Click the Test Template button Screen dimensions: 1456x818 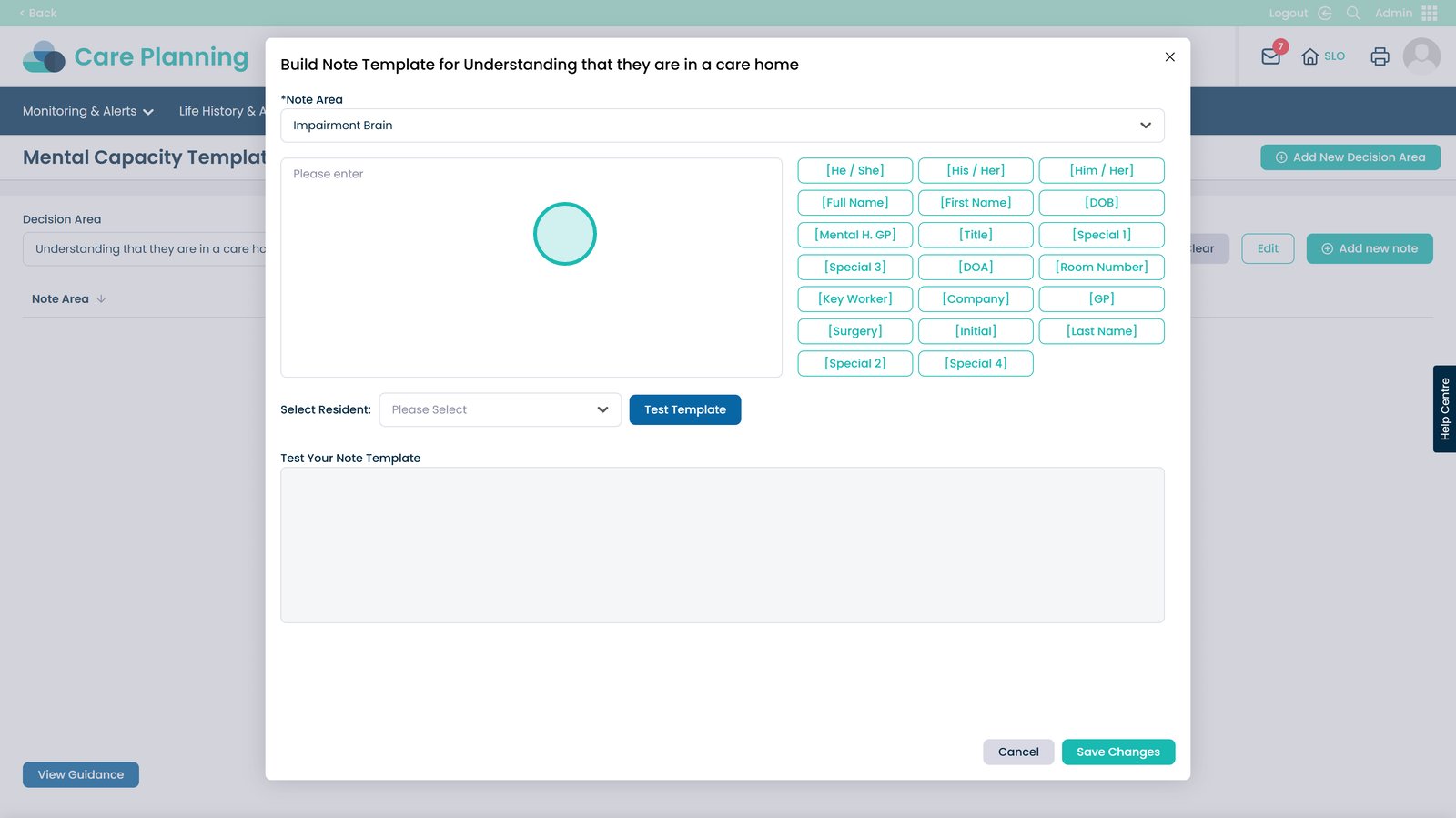[685, 409]
